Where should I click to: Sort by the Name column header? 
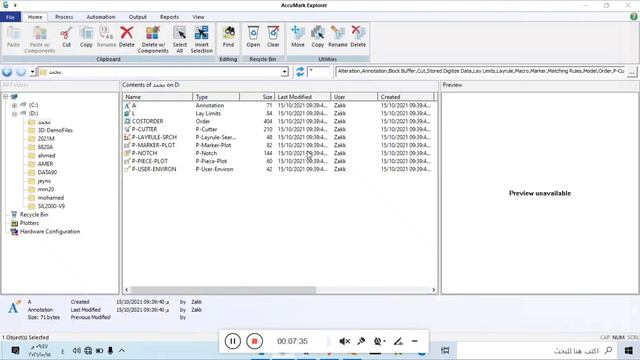click(x=158, y=97)
